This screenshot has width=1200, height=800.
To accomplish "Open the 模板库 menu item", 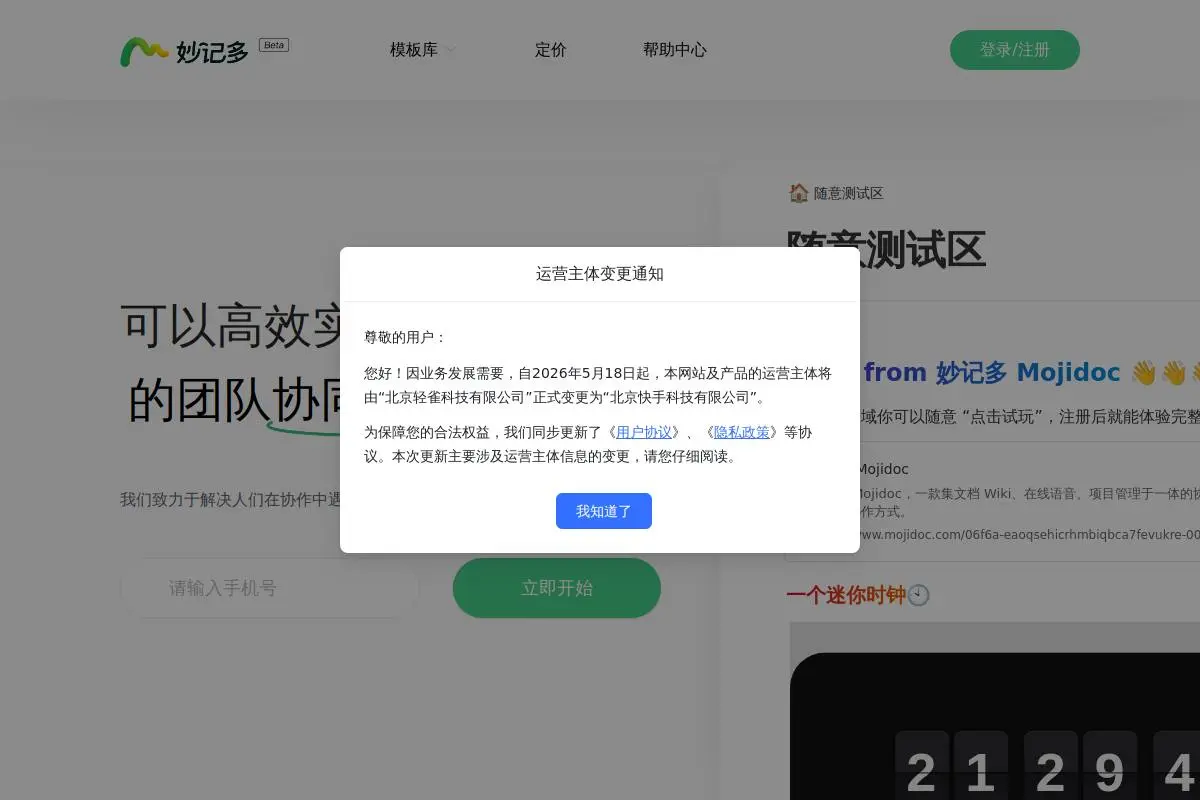I will 414,50.
